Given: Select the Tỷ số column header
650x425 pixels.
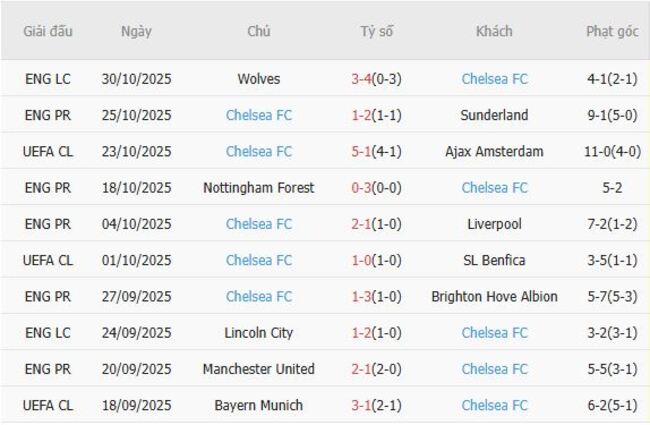Looking at the screenshot, I should (x=376, y=31).
